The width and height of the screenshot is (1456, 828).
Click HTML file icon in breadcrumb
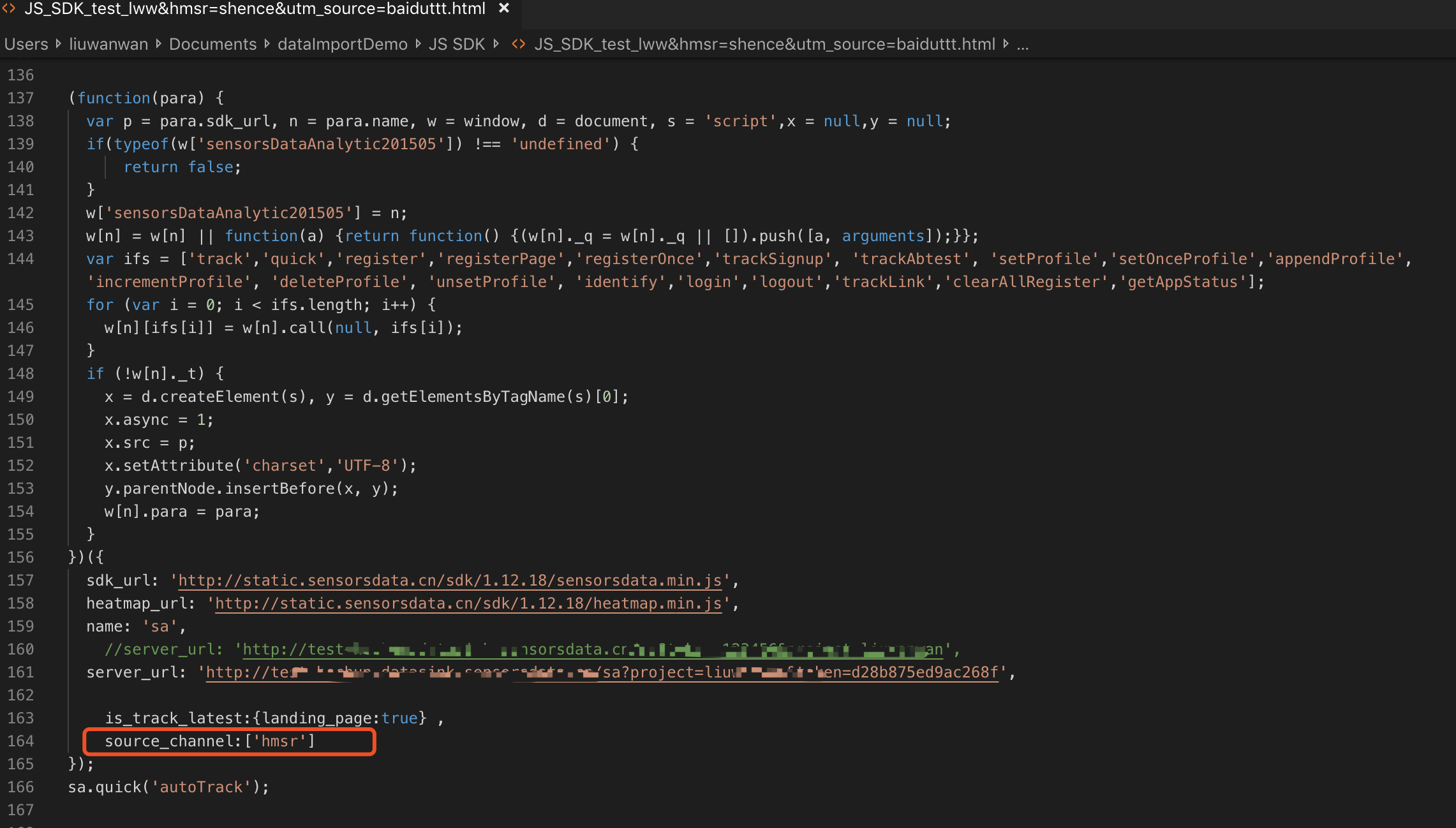coord(519,44)
